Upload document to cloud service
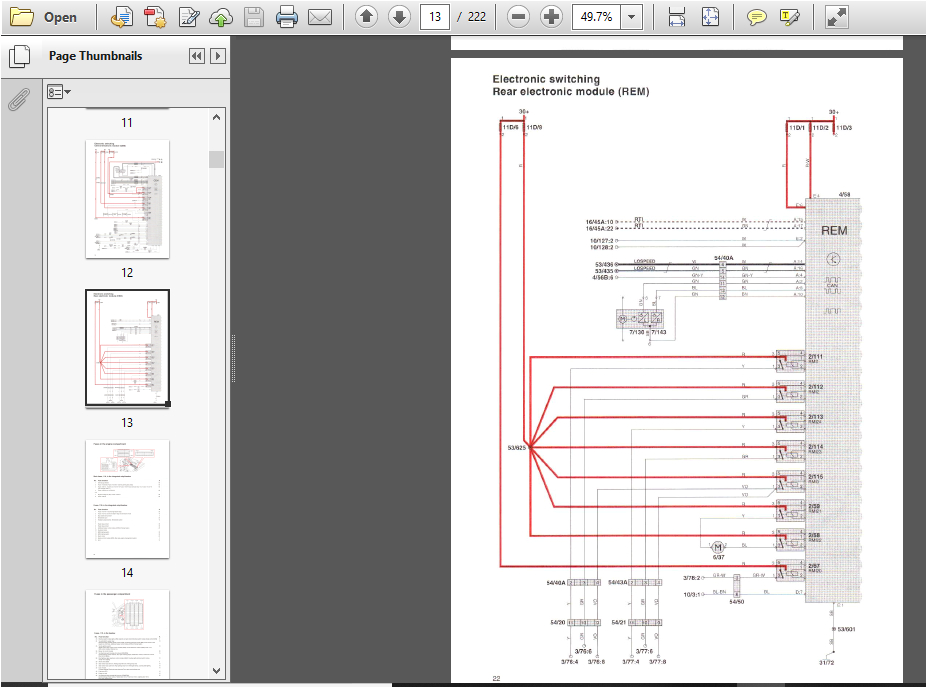927x688 pixels. [221, 17]
